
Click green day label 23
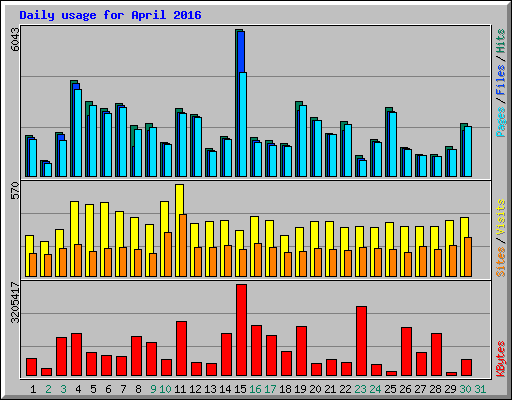click(360, 389)
